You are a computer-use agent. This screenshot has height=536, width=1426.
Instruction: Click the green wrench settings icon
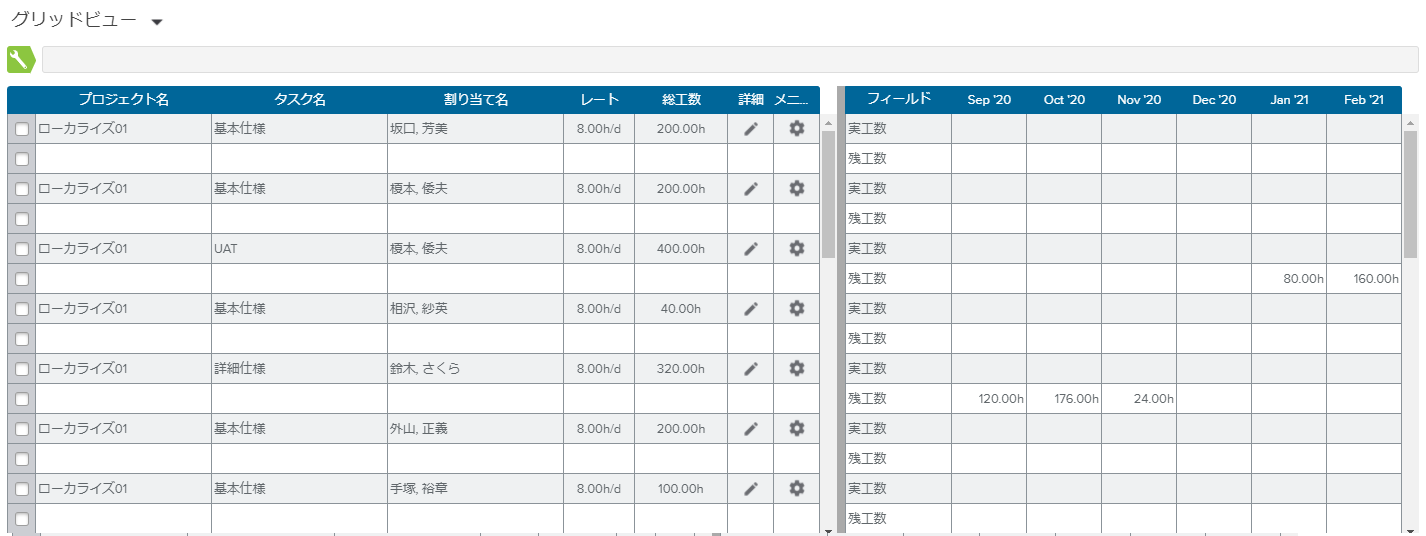pyautogui.click(x=20, y=60)
